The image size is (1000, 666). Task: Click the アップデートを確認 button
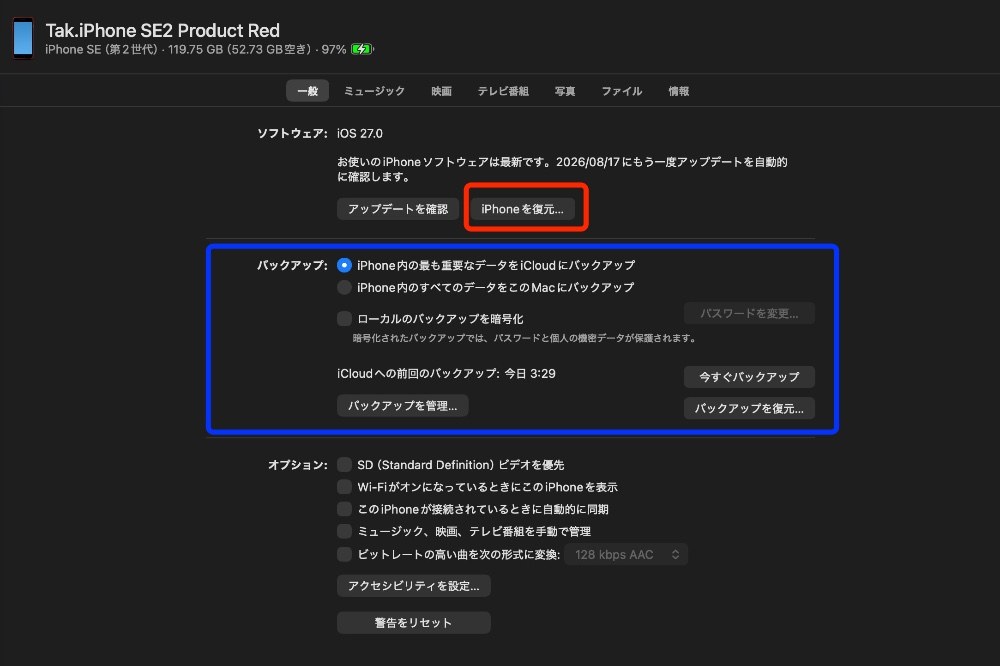click(x=398, y=209)
